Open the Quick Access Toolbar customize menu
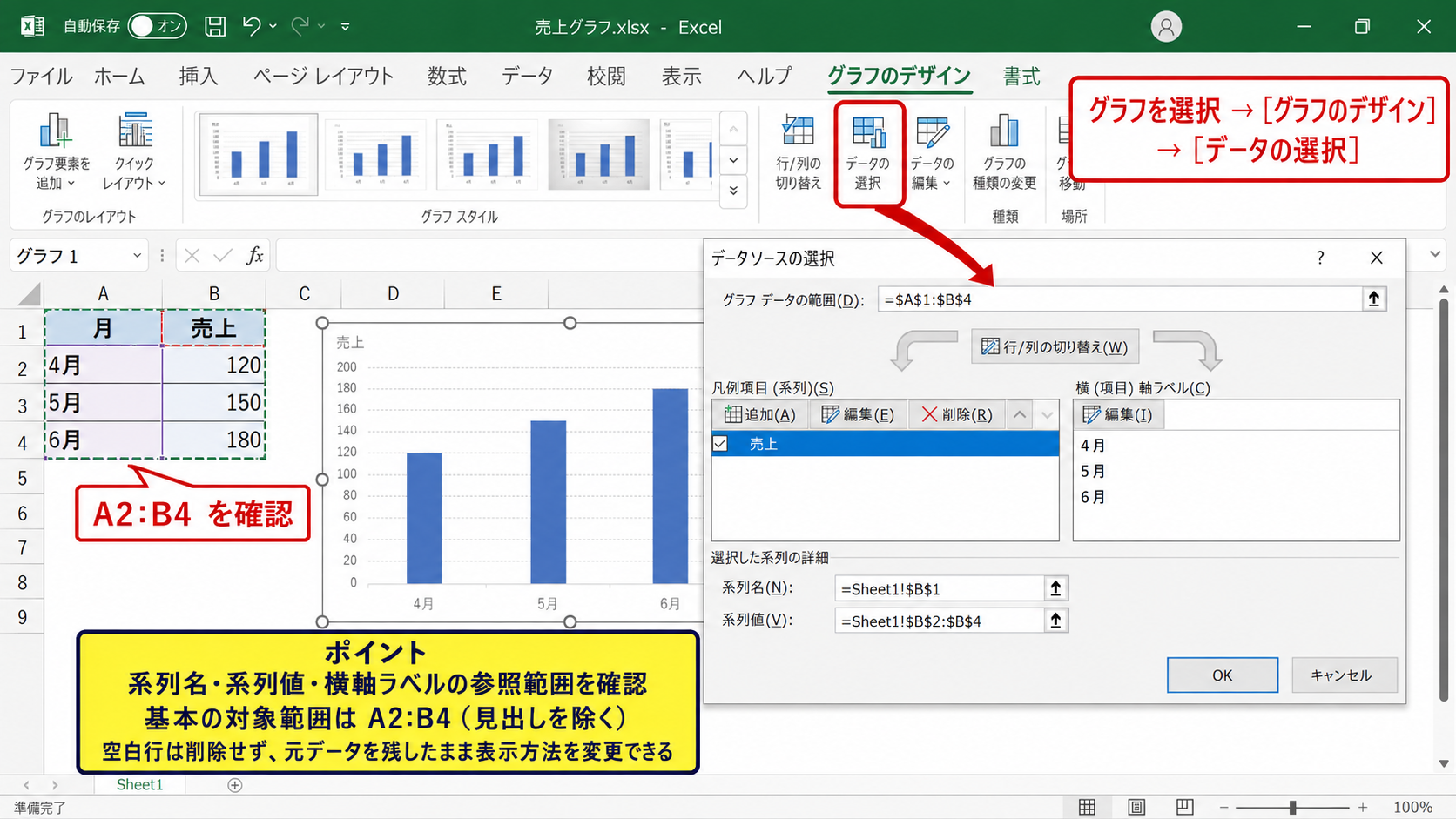The image size is (1456, 819). (345, 26)
